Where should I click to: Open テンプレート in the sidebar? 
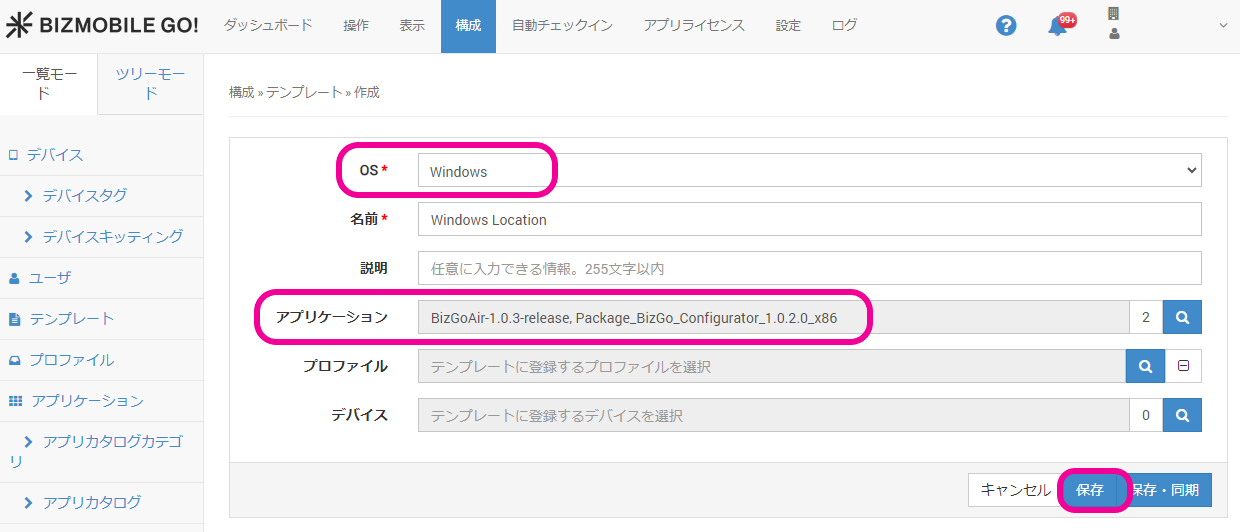click(71, 318)
